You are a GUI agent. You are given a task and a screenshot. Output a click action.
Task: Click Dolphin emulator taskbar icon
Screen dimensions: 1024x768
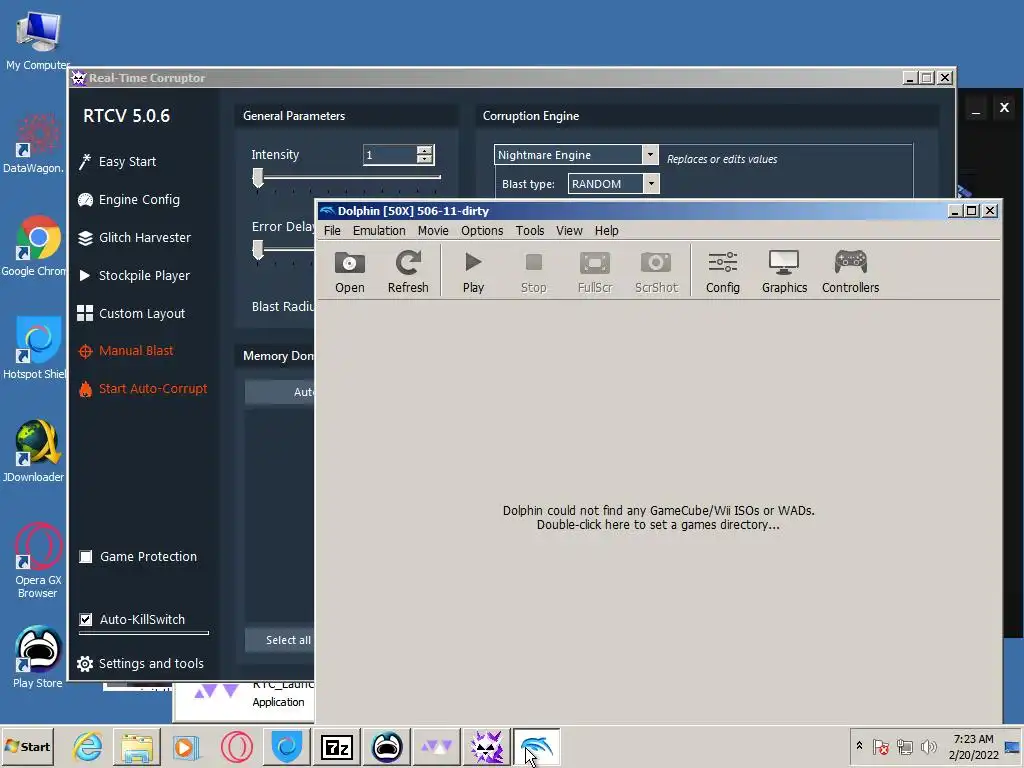536,746
